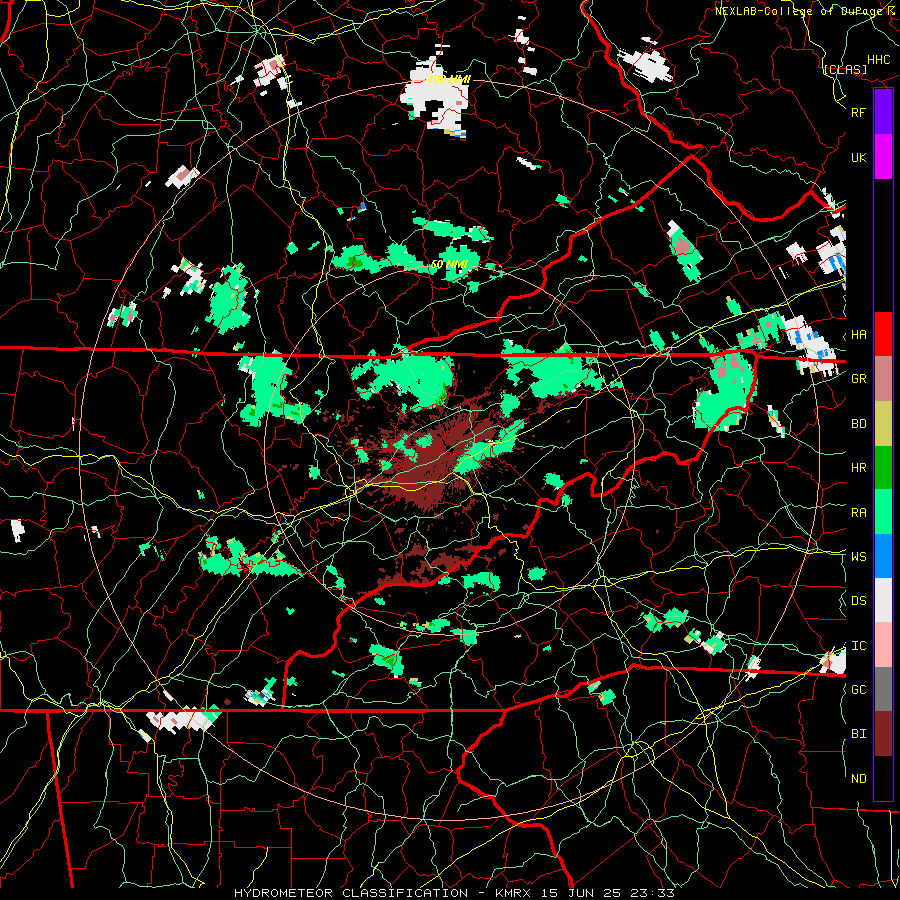Click the WS legend label
This screenshot has height=900, width=900.
[x=859, y=556]
